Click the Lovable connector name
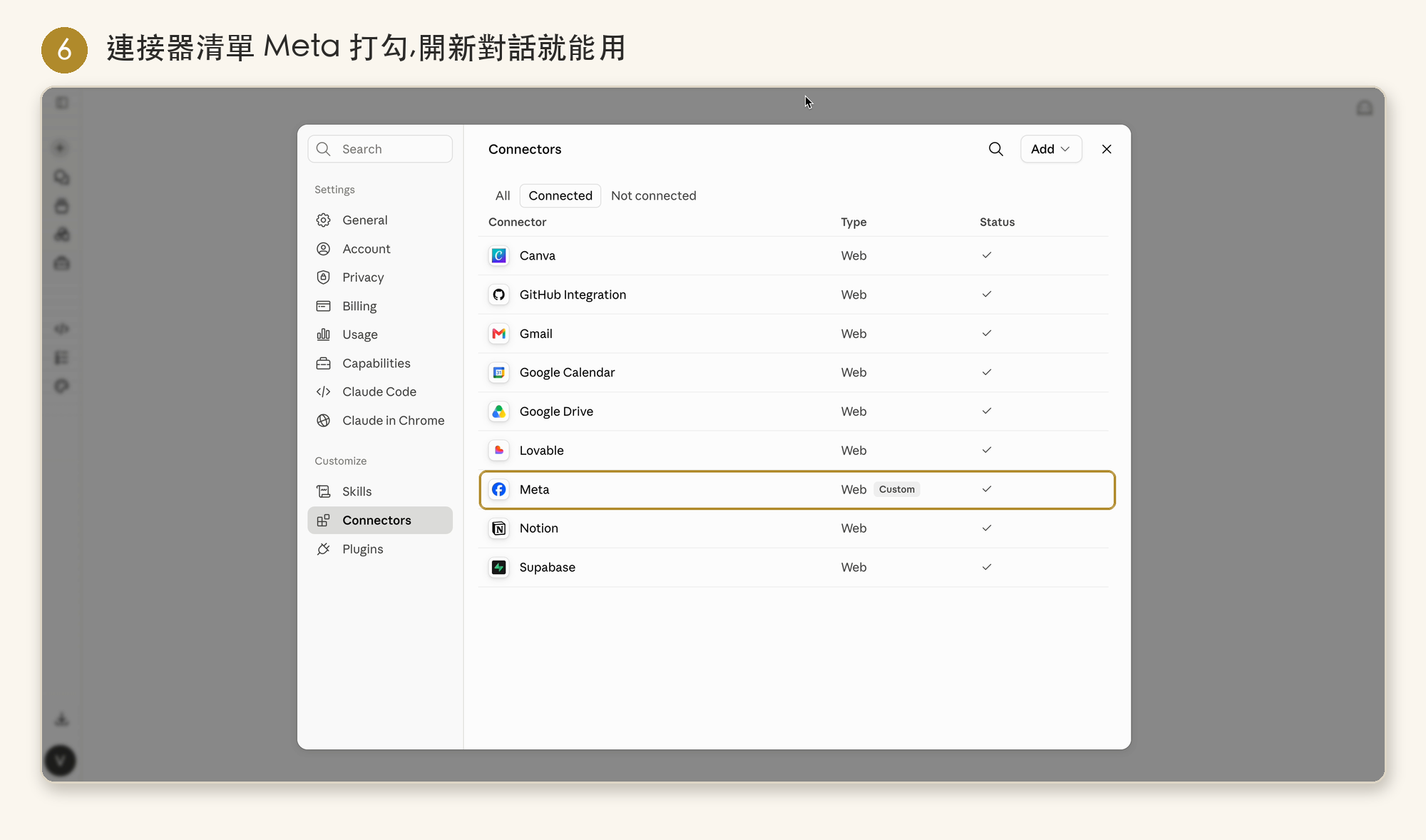Screen dimensions: 1426x840 [x=542, y=451]
